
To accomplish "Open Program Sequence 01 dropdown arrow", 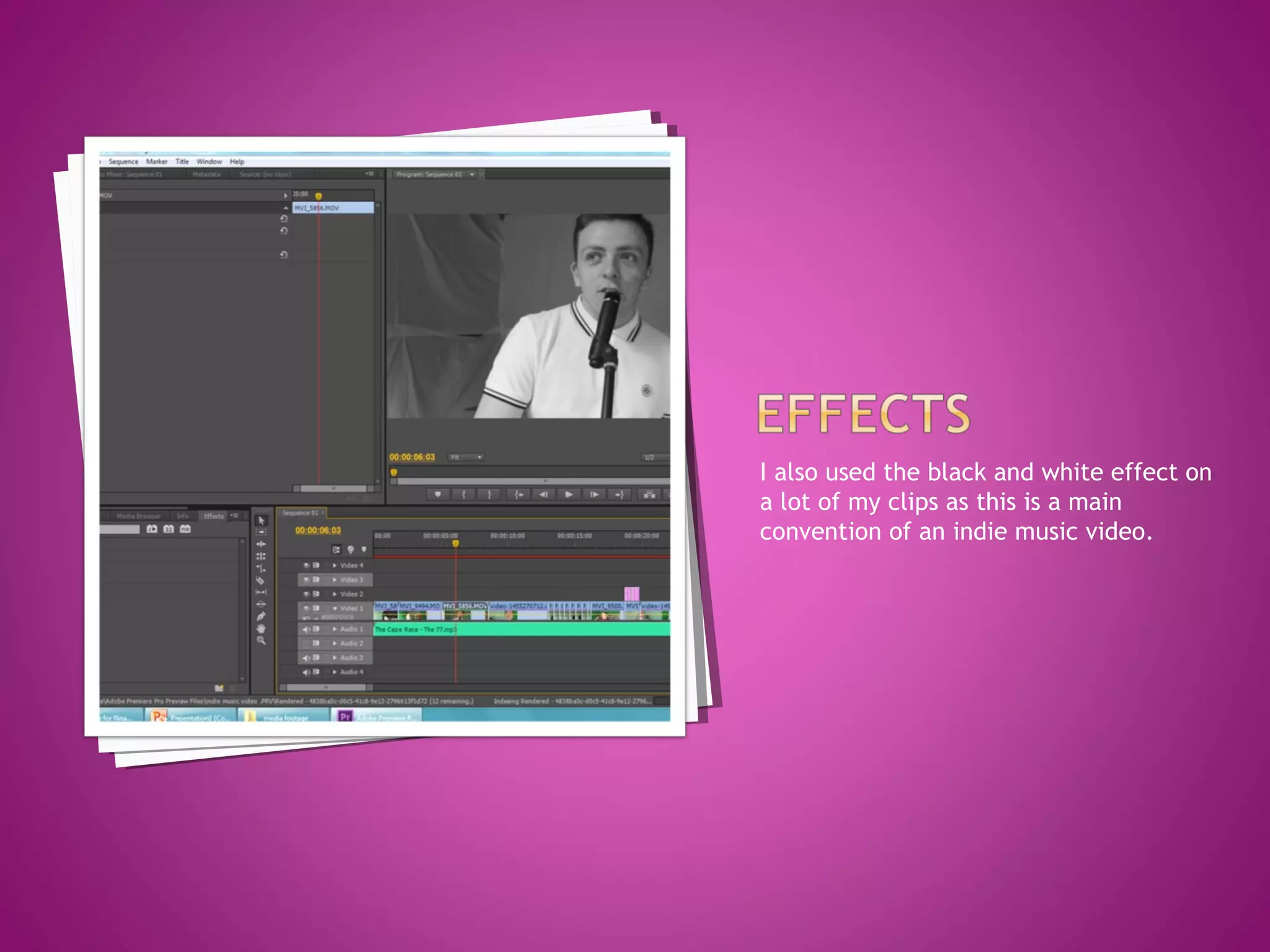I will tap(472, 175).
